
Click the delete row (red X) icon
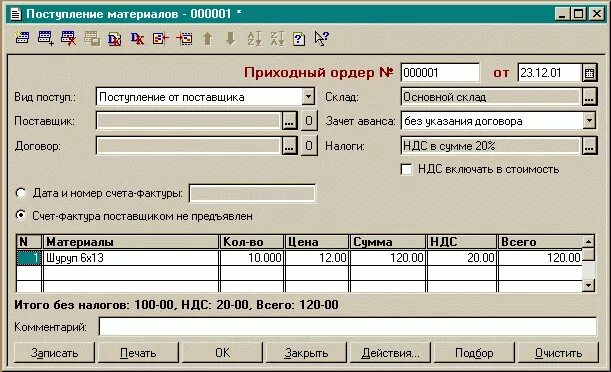tap(68, 38)
